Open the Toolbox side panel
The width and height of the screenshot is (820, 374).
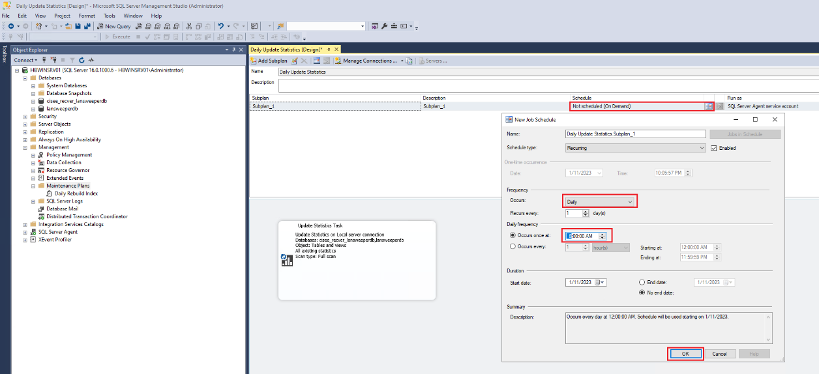[5, 54]
